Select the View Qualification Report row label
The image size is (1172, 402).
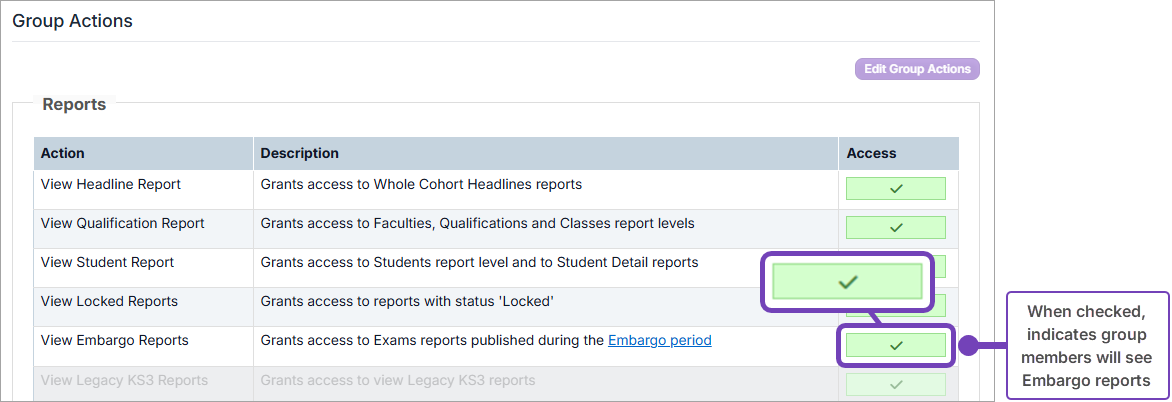click(123, 223)
